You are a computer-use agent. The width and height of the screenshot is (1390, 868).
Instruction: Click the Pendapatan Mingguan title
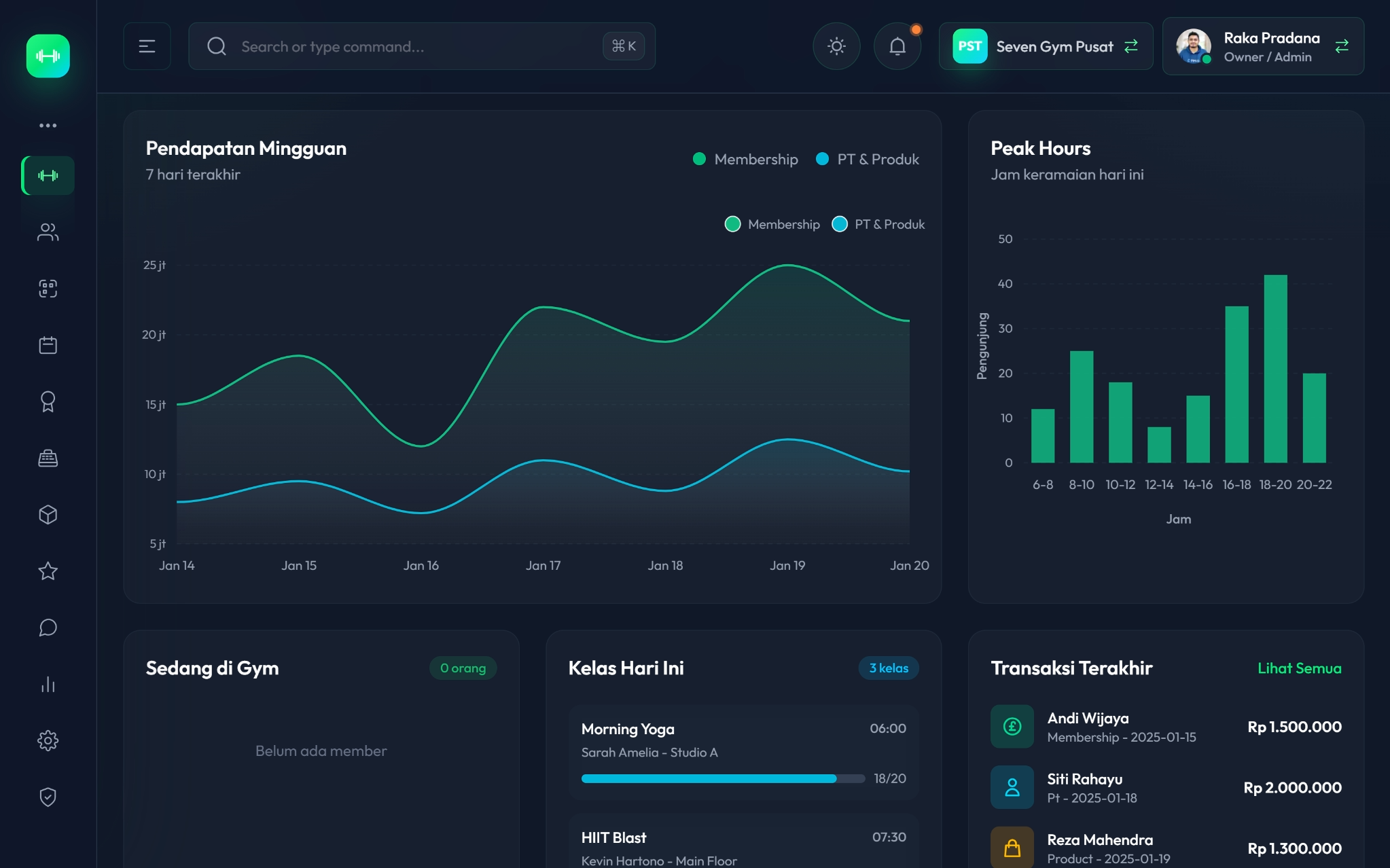[x=246, y=148]
